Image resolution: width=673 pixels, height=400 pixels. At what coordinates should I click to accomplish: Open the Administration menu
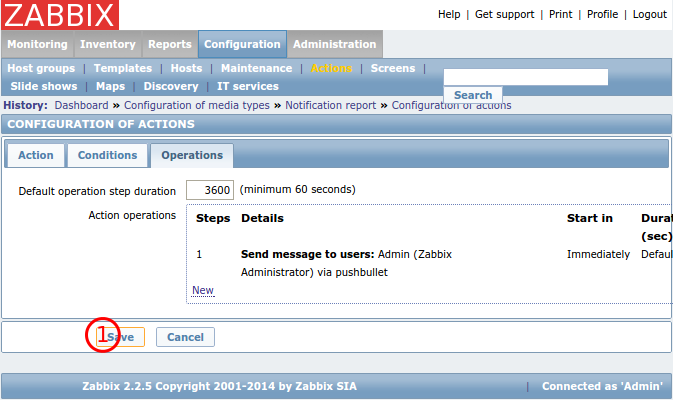click(x=335, y=44)
